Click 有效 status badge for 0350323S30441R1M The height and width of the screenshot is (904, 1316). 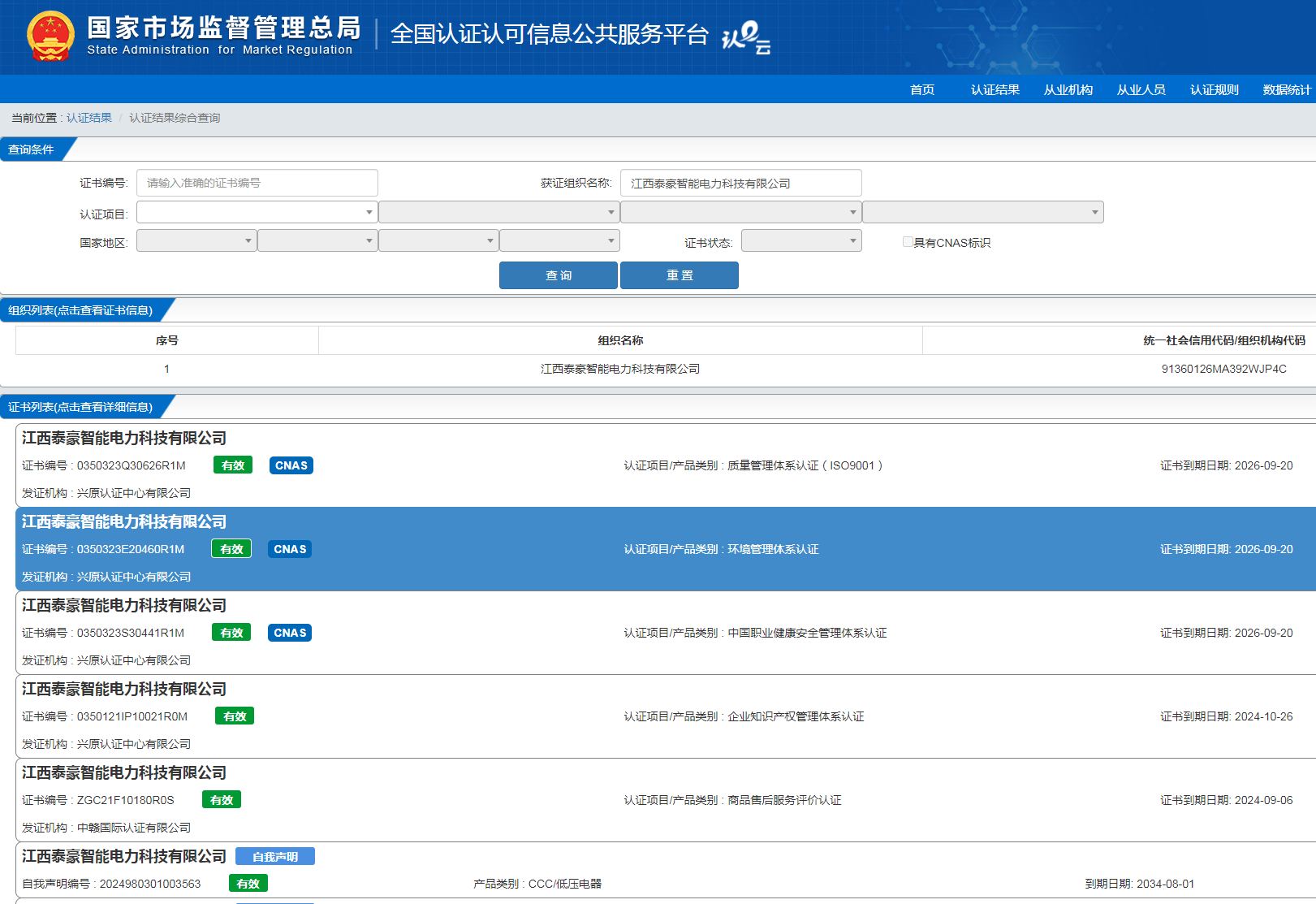click(x=231, y=633)
